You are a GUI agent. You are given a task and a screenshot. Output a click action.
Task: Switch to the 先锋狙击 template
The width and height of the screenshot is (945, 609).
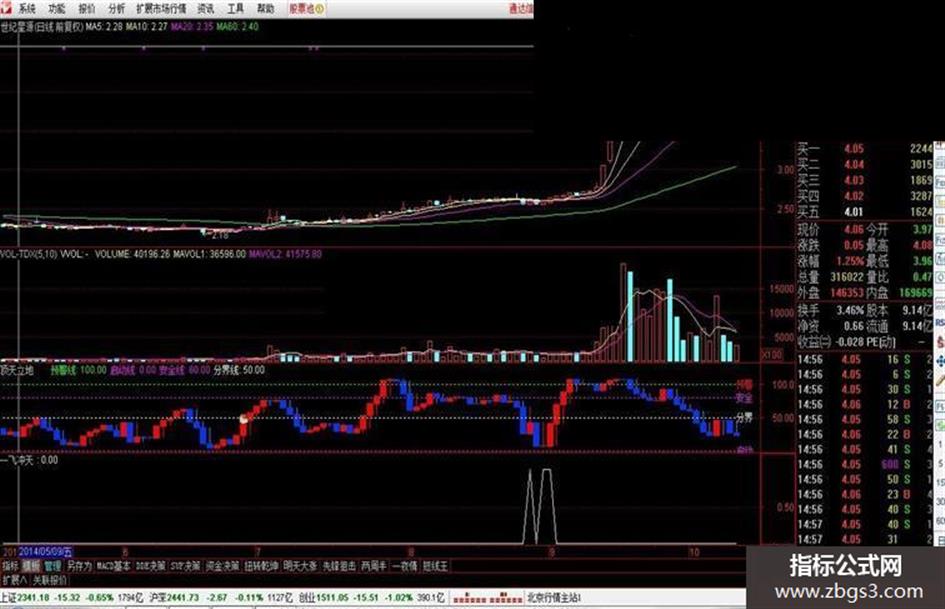point(339,566)
